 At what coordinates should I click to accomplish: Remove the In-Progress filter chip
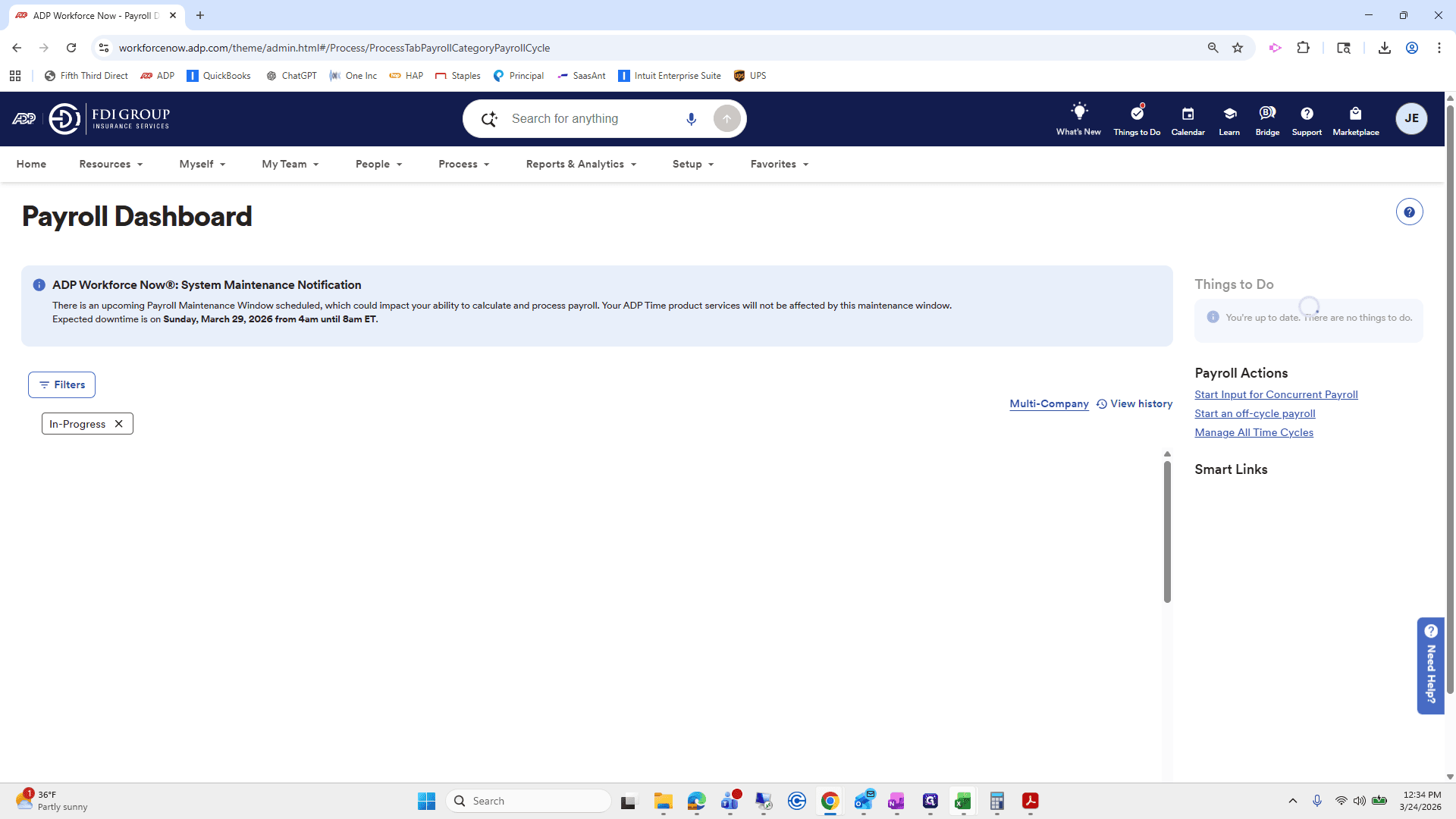coord(118,424)
